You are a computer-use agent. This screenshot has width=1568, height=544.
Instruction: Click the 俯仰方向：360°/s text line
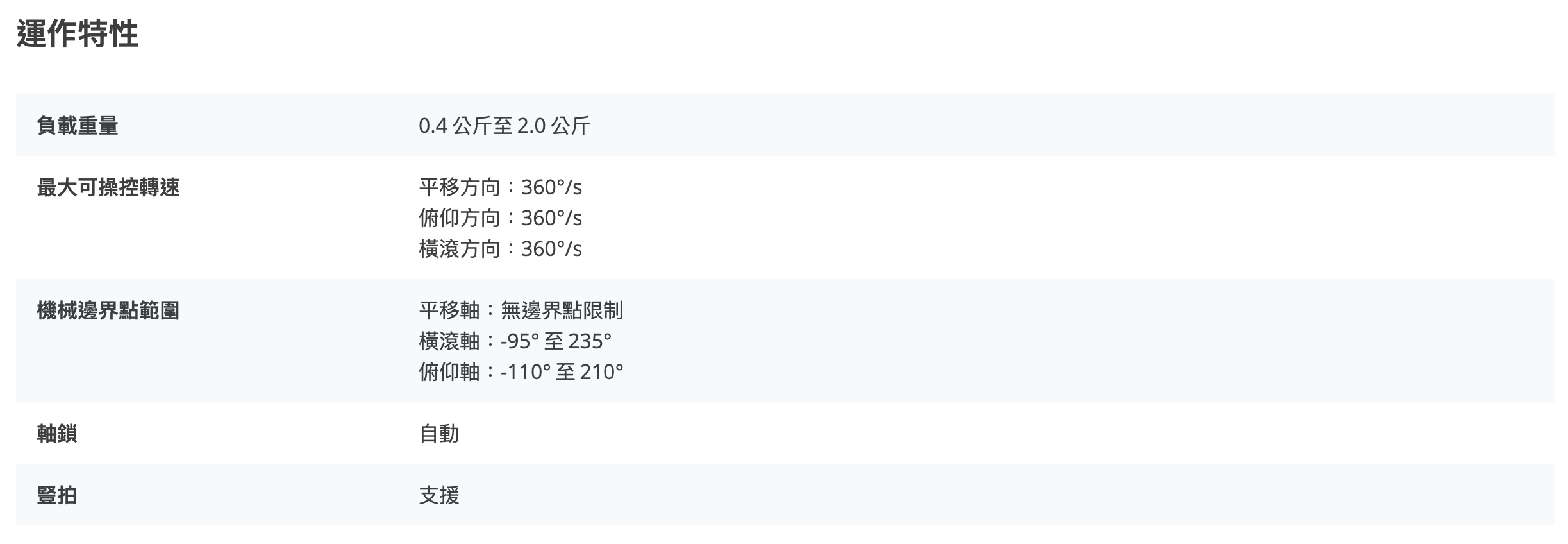click(500, 218)
